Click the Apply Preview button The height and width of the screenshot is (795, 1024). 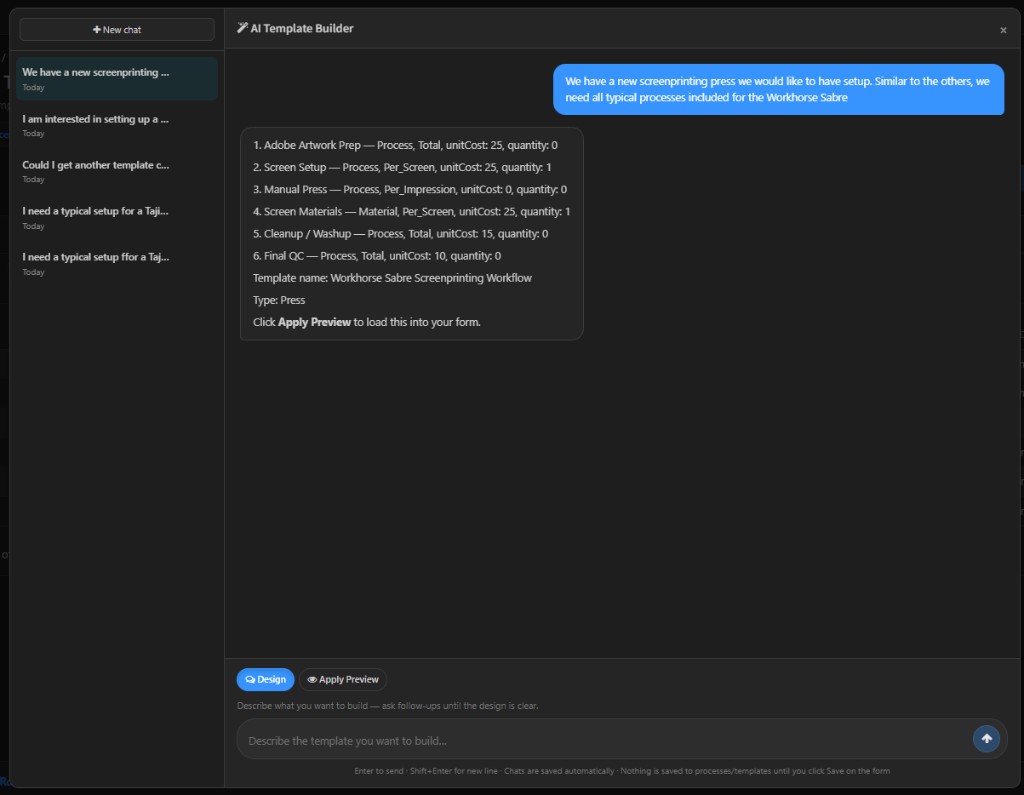(x=343, y=679)
